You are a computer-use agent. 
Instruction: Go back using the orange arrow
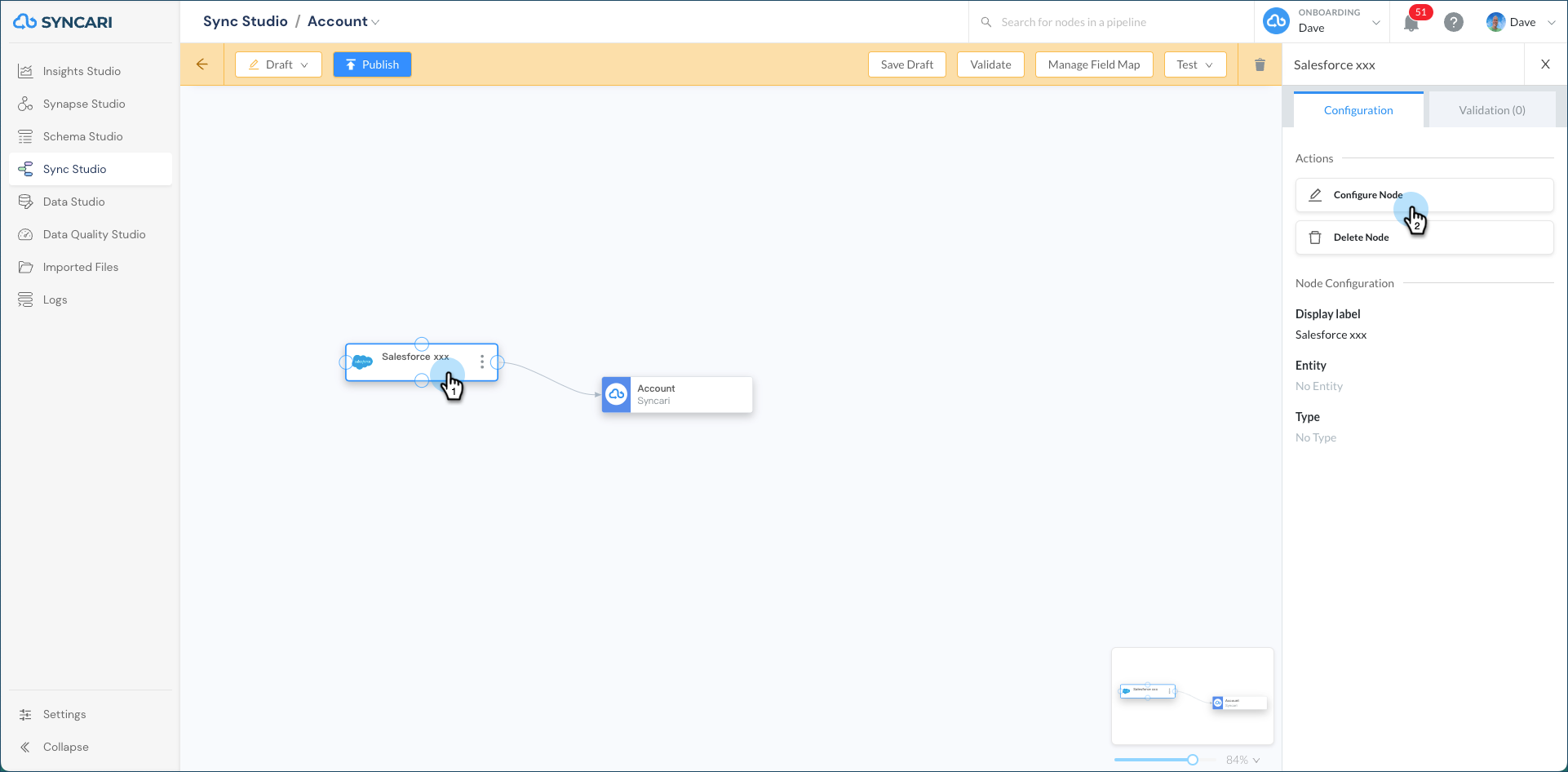click(x=202, y=64)
